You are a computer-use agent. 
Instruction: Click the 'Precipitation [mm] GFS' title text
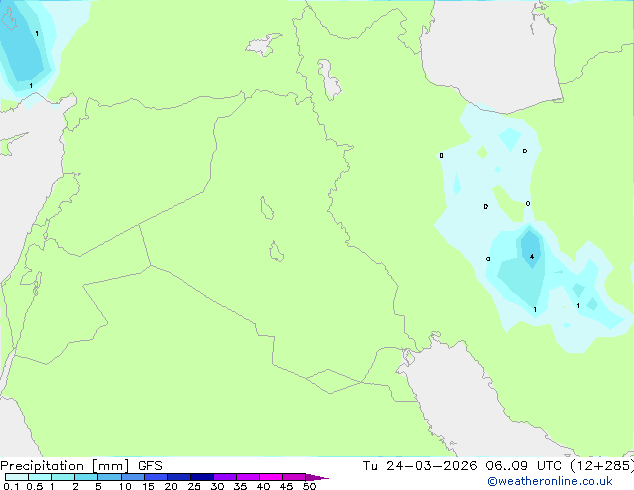click(x=81, y=466)
